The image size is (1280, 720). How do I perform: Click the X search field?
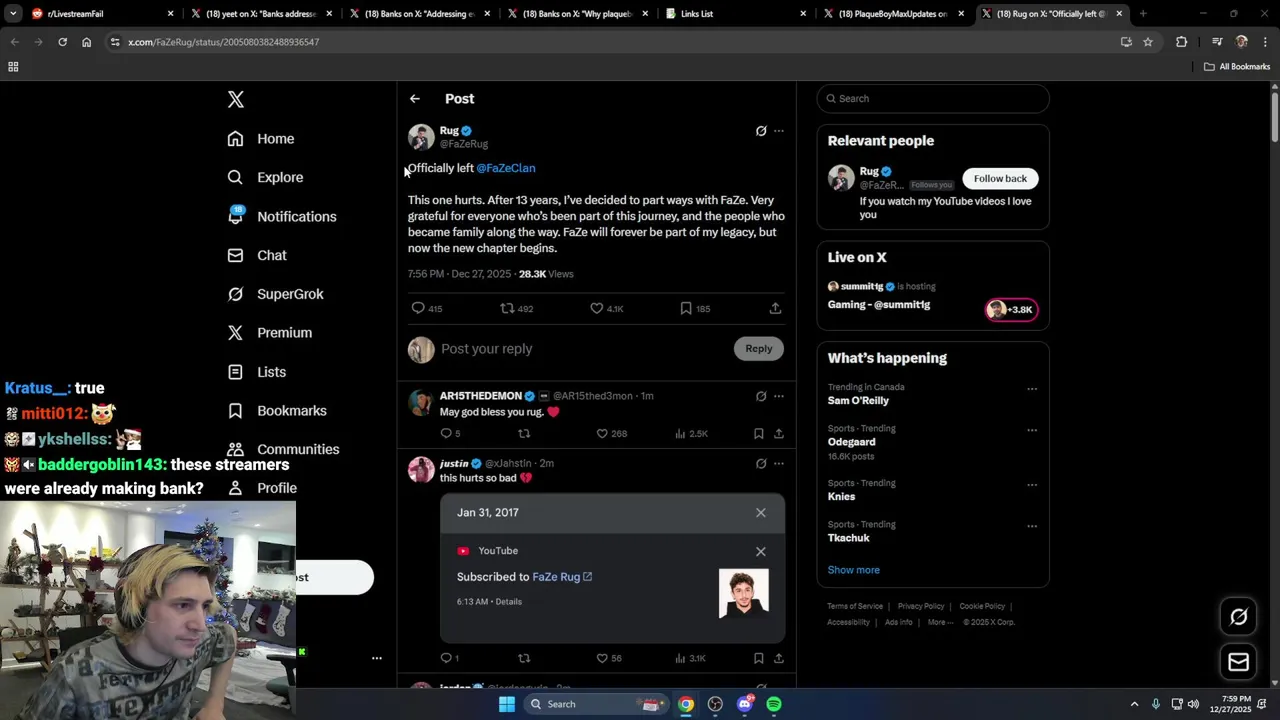pyautogui.click(x=933, y=99)
